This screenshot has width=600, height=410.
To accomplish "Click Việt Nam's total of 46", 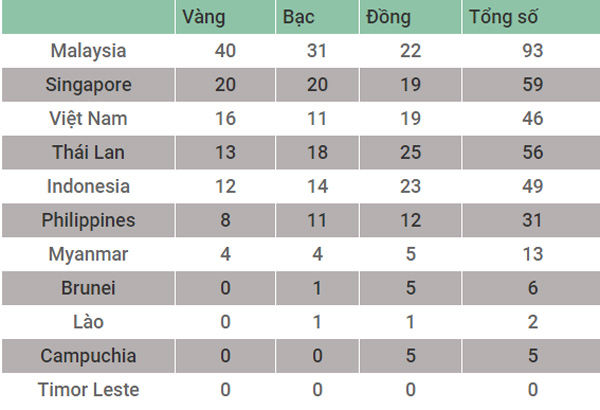I will tap(533, 119).
